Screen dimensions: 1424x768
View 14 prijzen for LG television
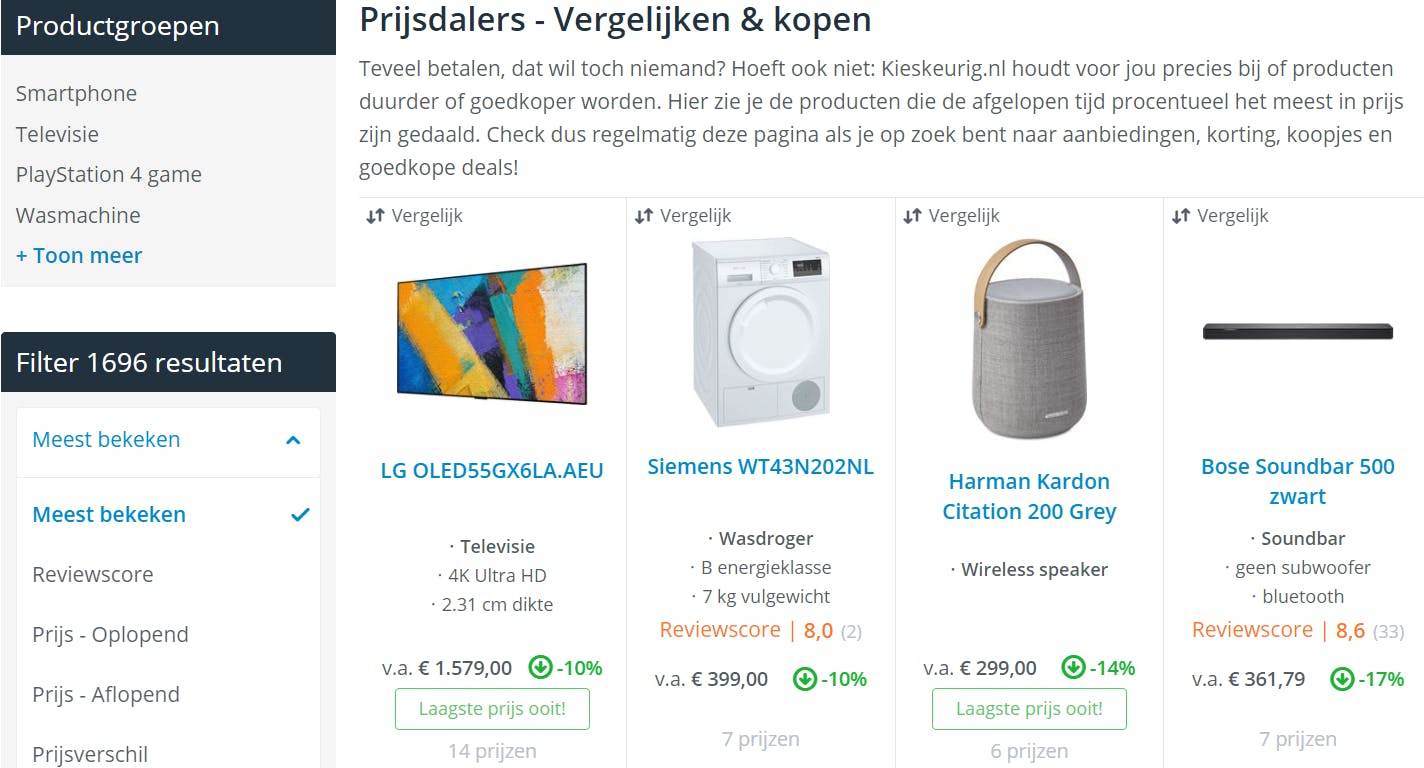[492, 751]
